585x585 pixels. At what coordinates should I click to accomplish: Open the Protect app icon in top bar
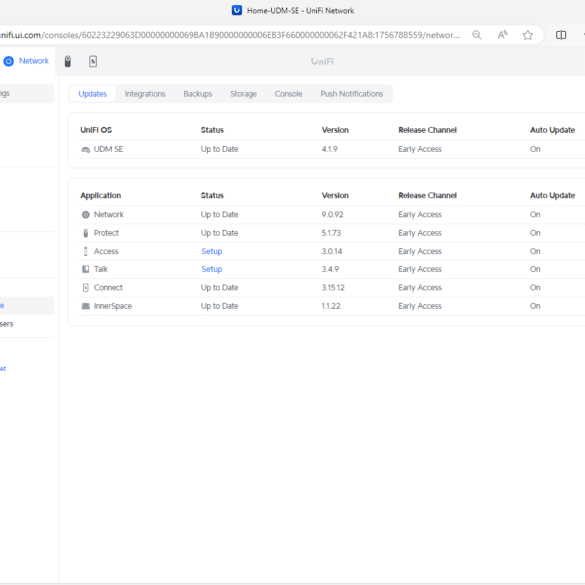click(x=68, y=61)
